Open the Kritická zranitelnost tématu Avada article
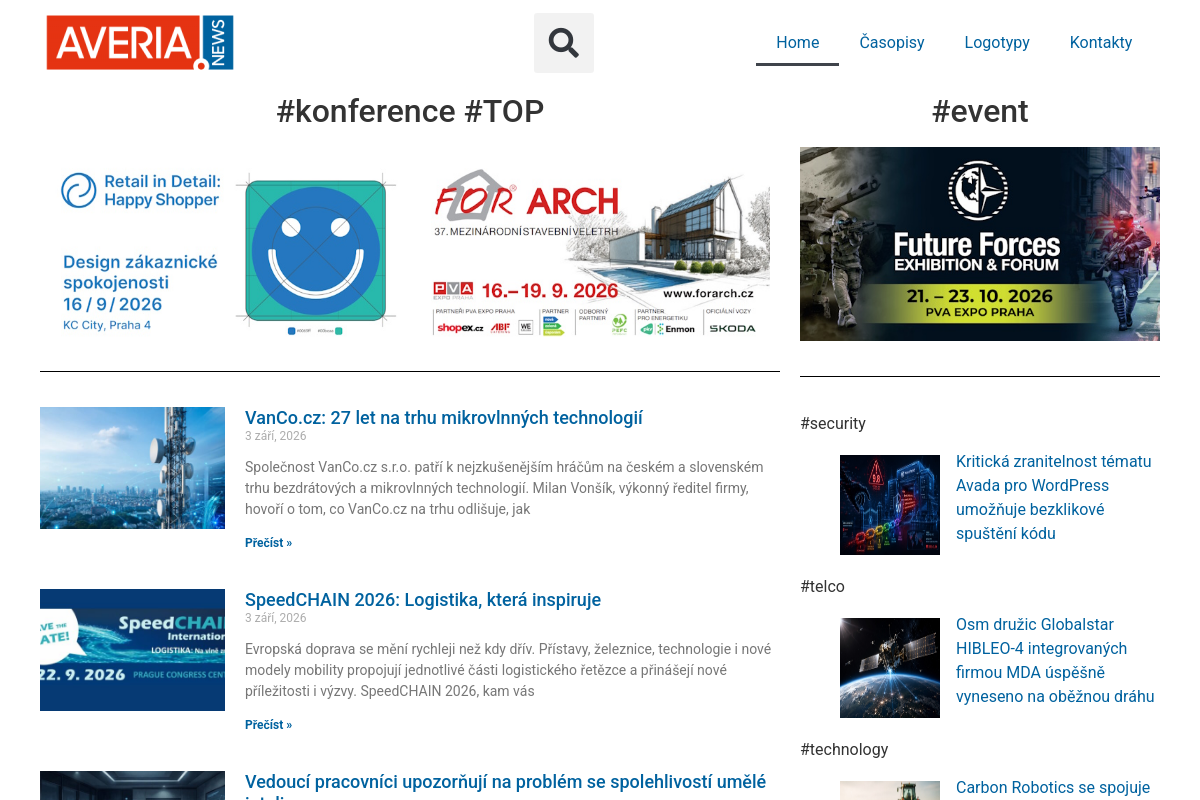 [1054, 497]
